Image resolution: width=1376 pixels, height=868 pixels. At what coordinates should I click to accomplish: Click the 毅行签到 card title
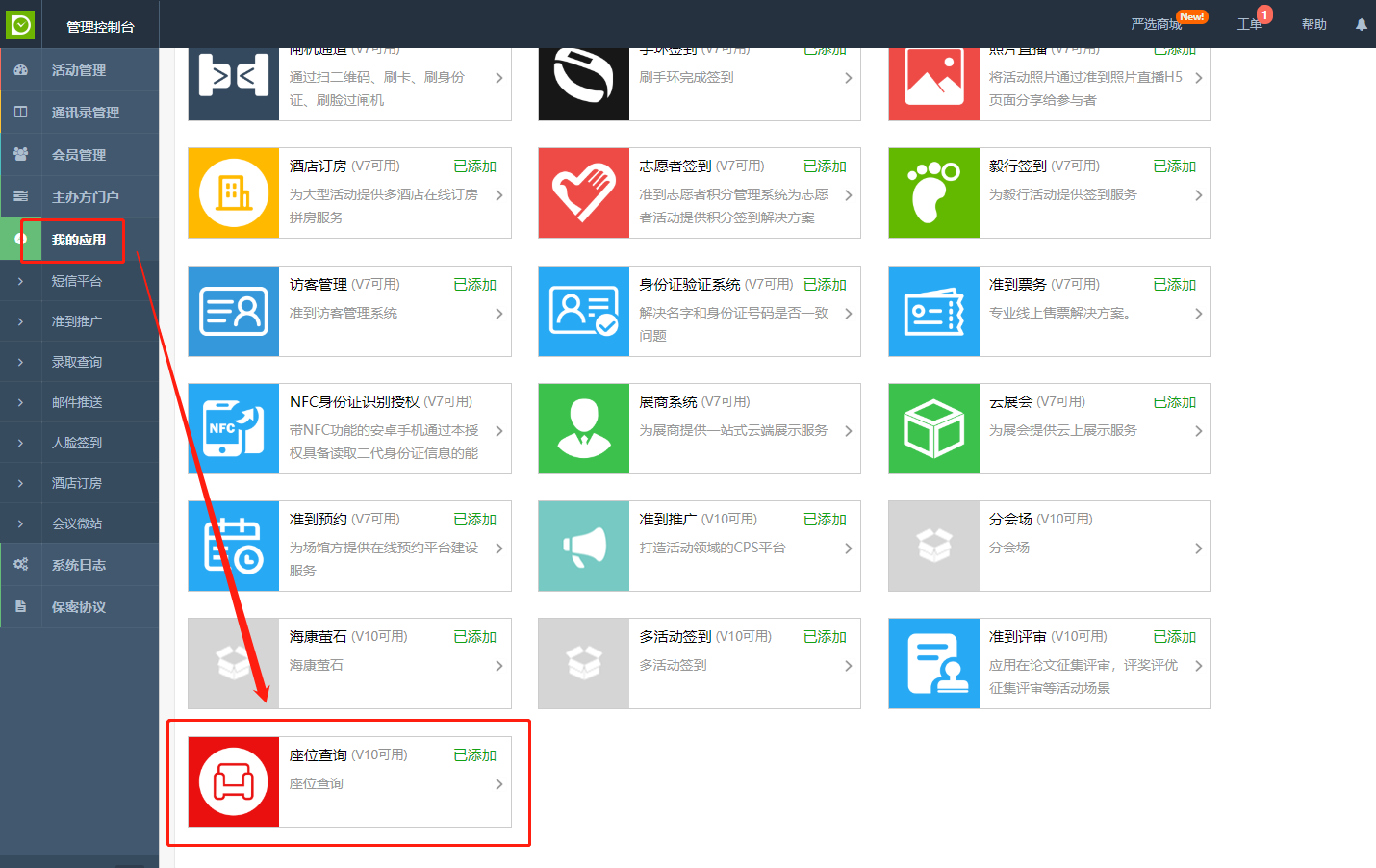coord(1018,166)
